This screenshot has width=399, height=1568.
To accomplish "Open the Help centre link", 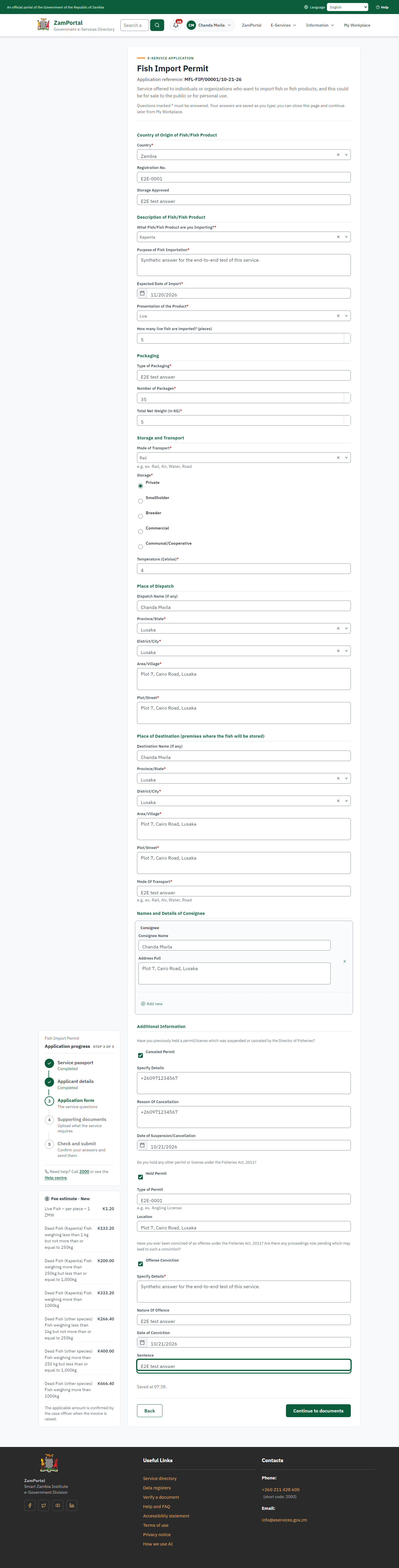I will pos(56,1178).
